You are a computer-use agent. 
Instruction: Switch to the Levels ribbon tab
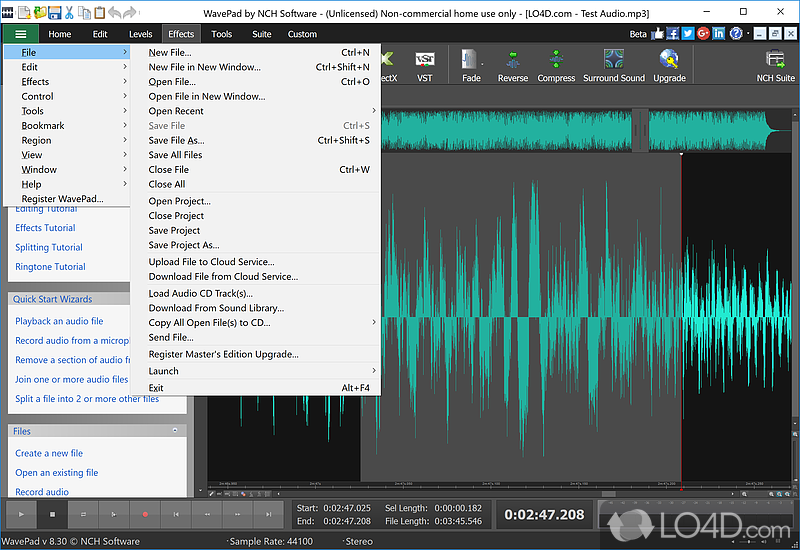[140, 34]
